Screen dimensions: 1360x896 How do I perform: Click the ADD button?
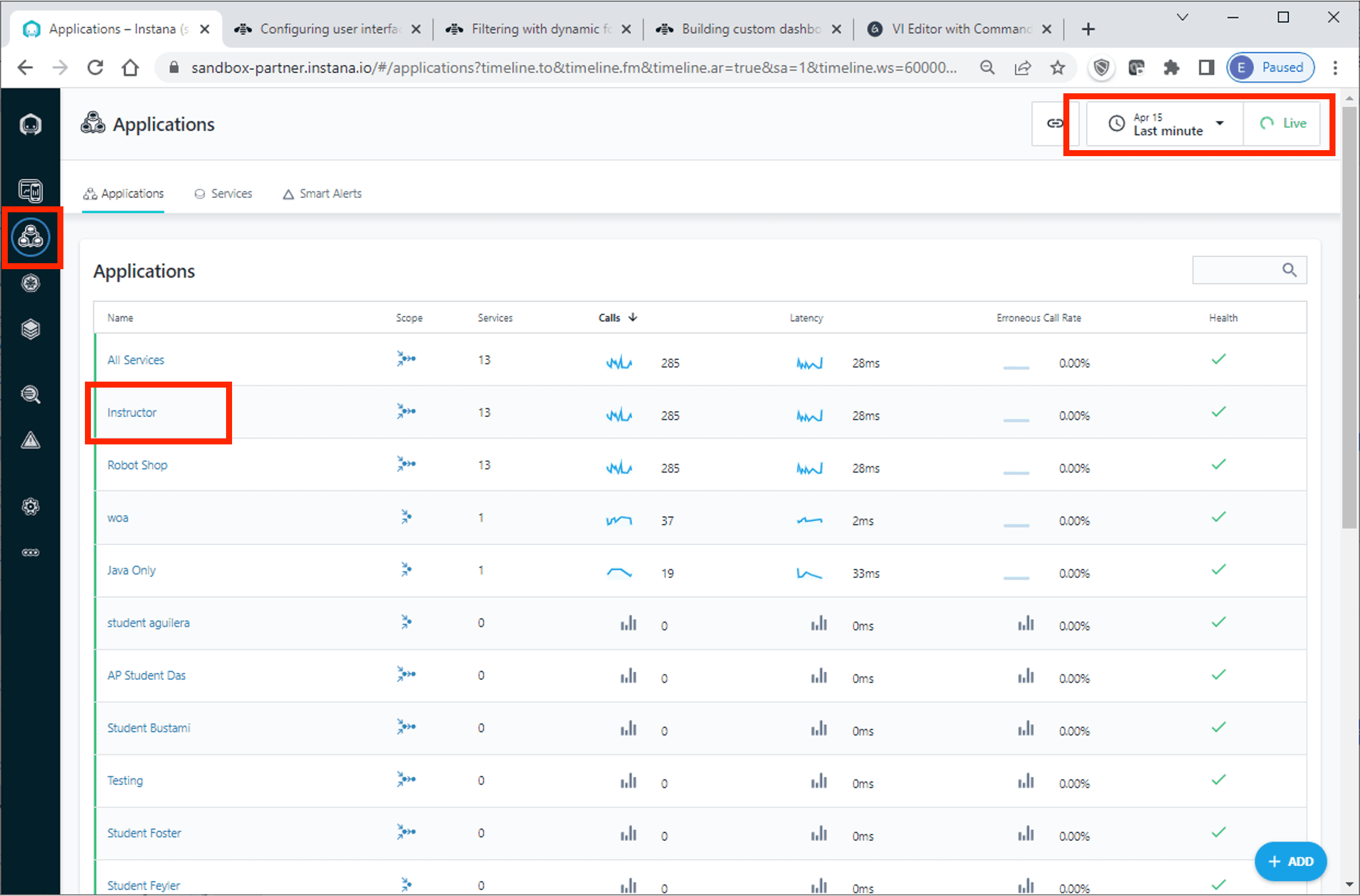point(1291,861)
